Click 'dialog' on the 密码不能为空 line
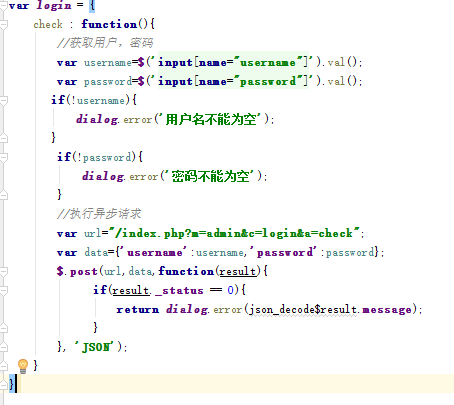454x405 pixels. click(103, 176)
